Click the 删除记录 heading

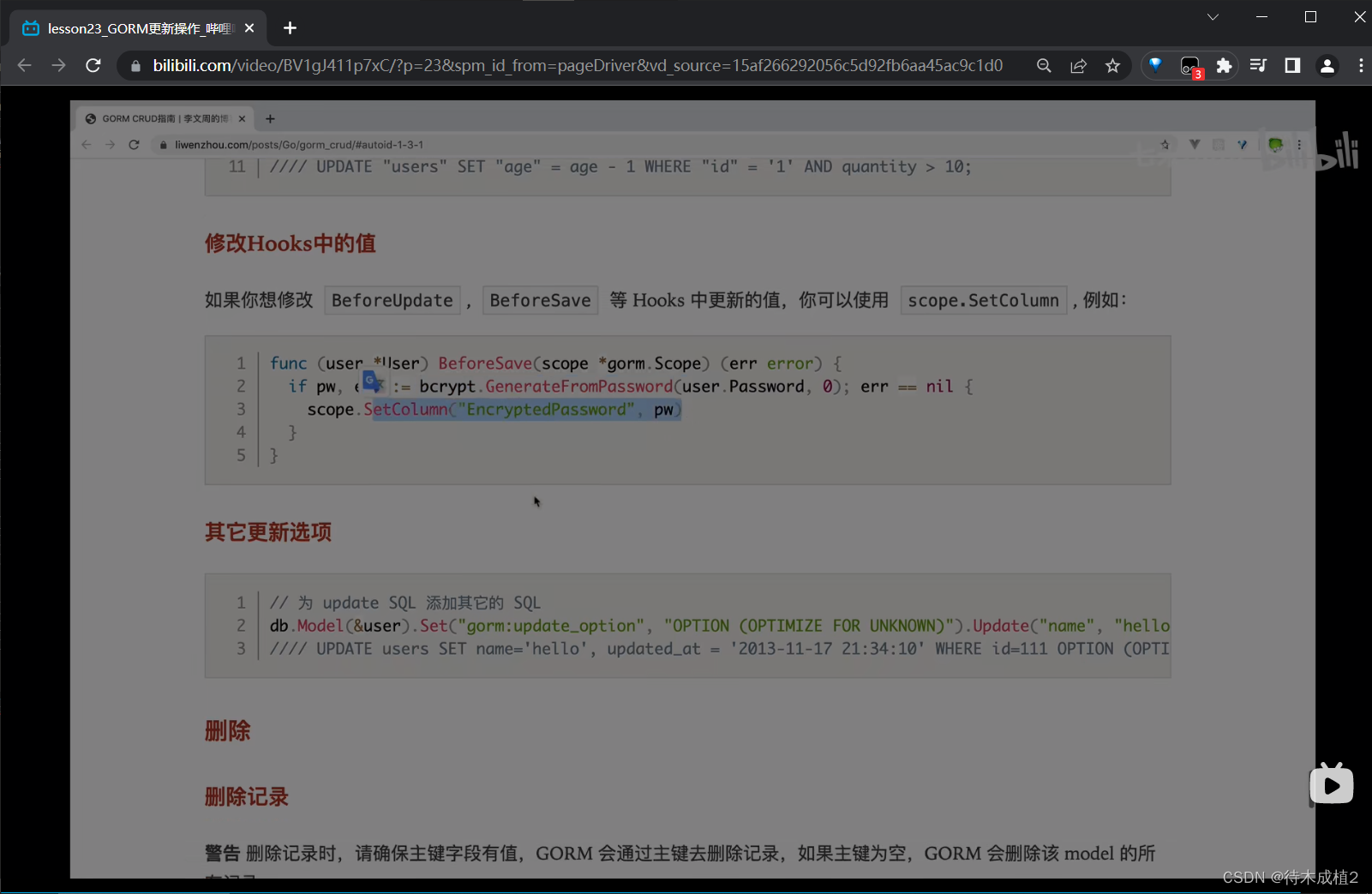pyautogui.click(x=246, y=797)
